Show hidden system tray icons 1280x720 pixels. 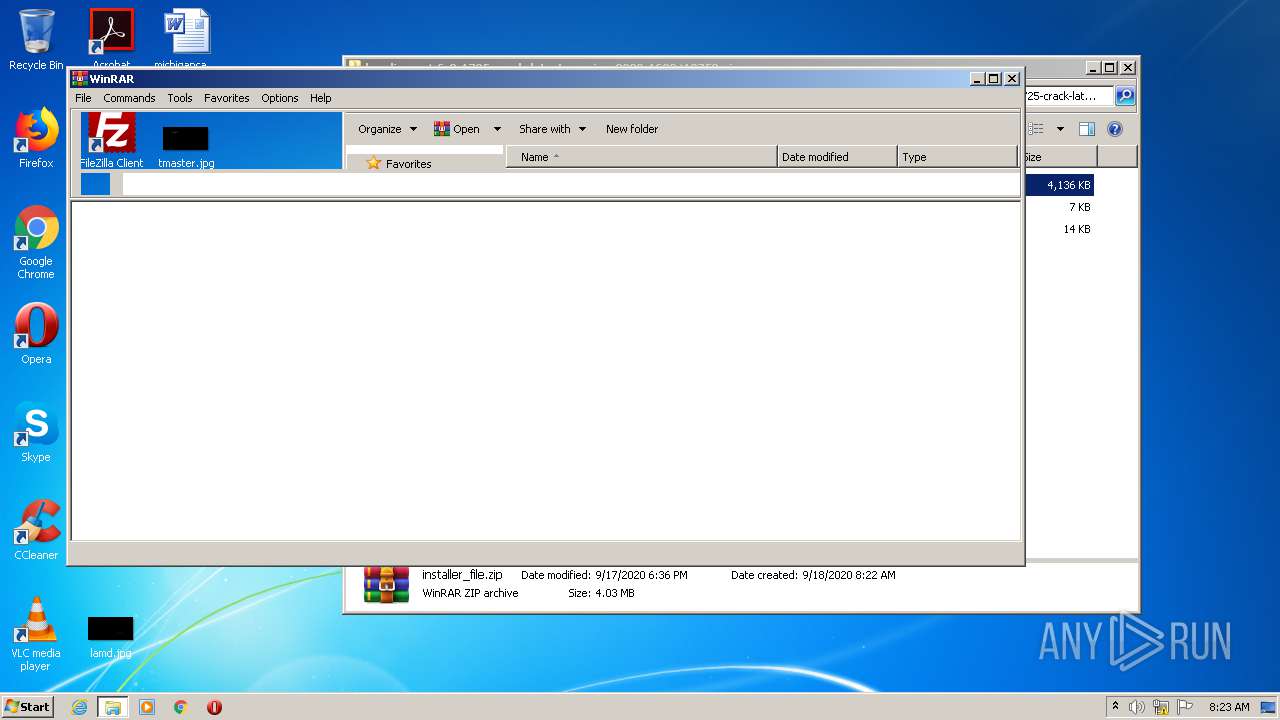pyautogui.click(x=1115, y=707)
